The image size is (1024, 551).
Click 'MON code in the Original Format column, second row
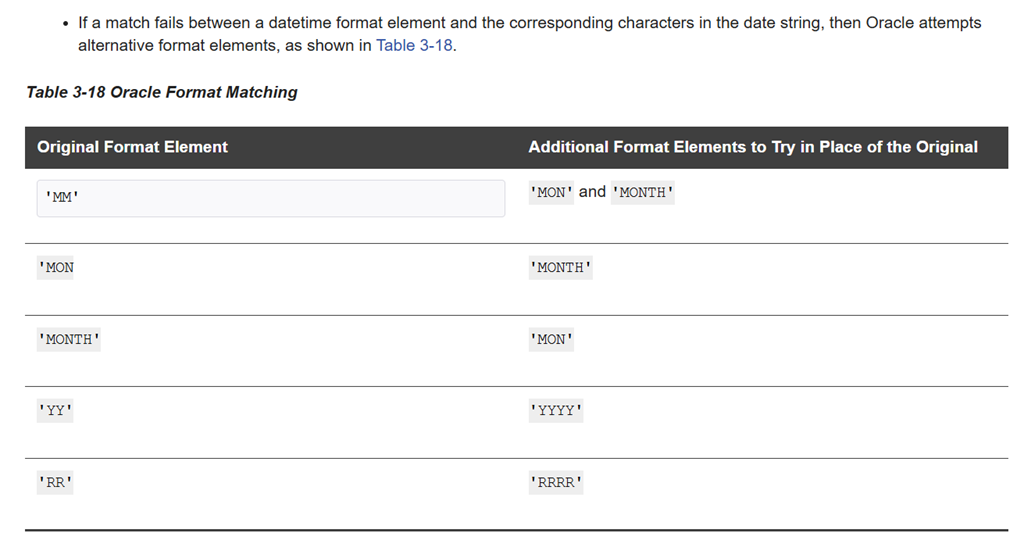coord(56,268)
